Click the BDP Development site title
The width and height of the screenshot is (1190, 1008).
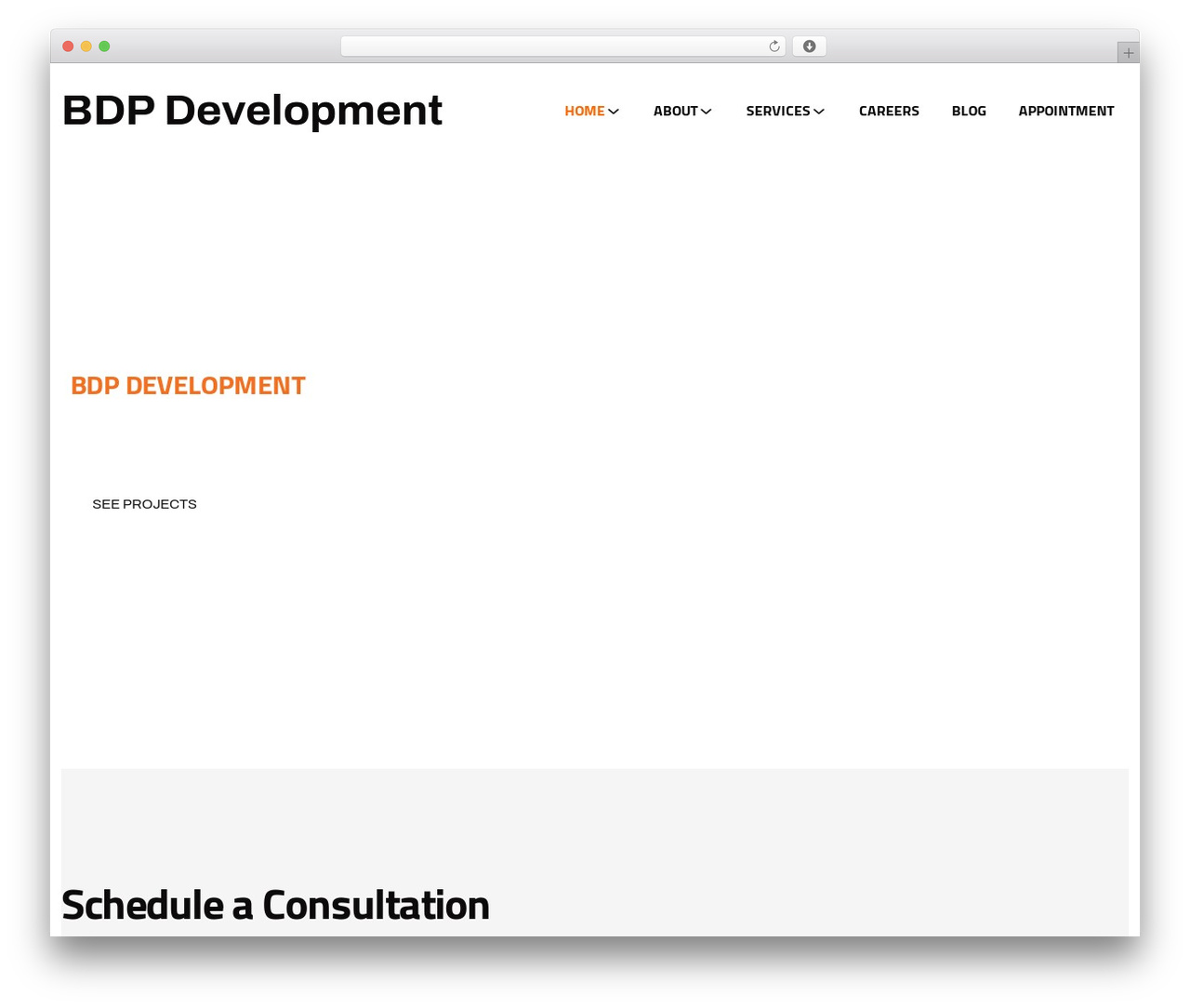click(x=252, y=110)
